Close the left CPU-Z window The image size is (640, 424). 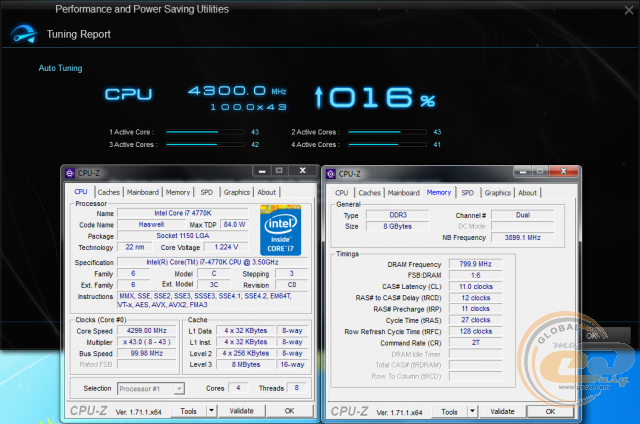pyautogui.click(x=302, y=171)
